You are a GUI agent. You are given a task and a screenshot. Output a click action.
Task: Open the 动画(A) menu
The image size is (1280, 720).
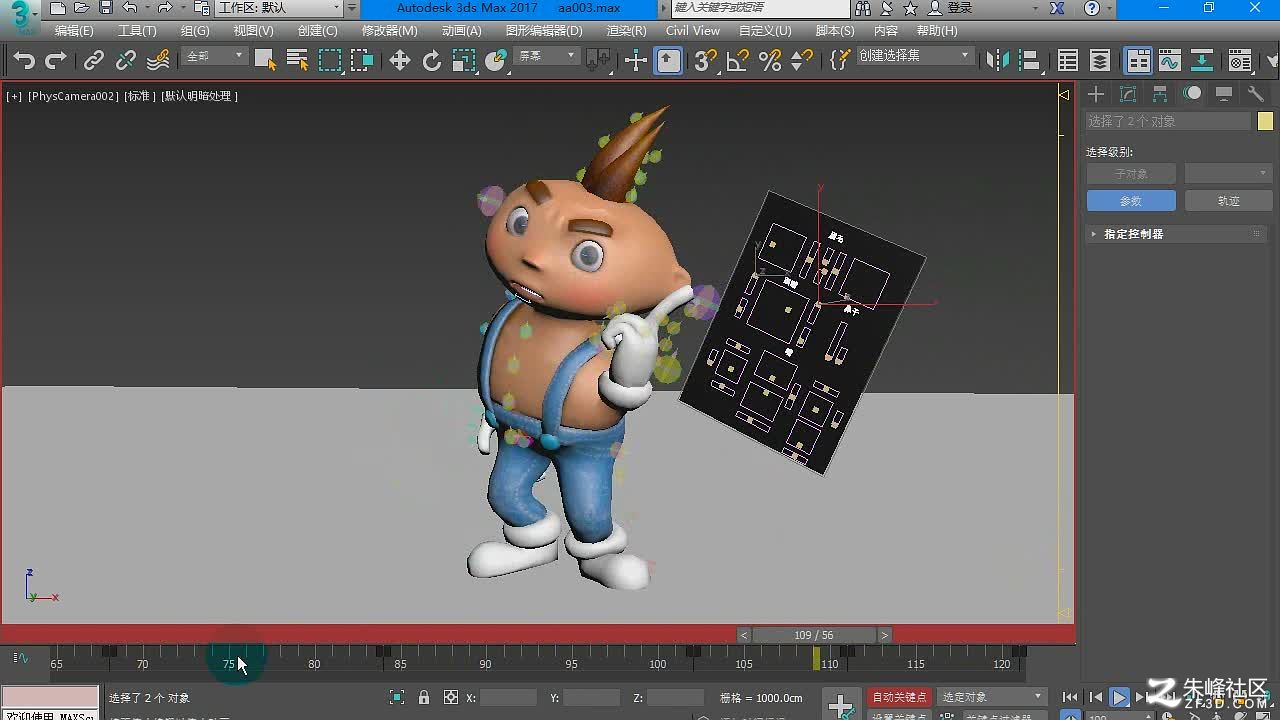[461, 31]
